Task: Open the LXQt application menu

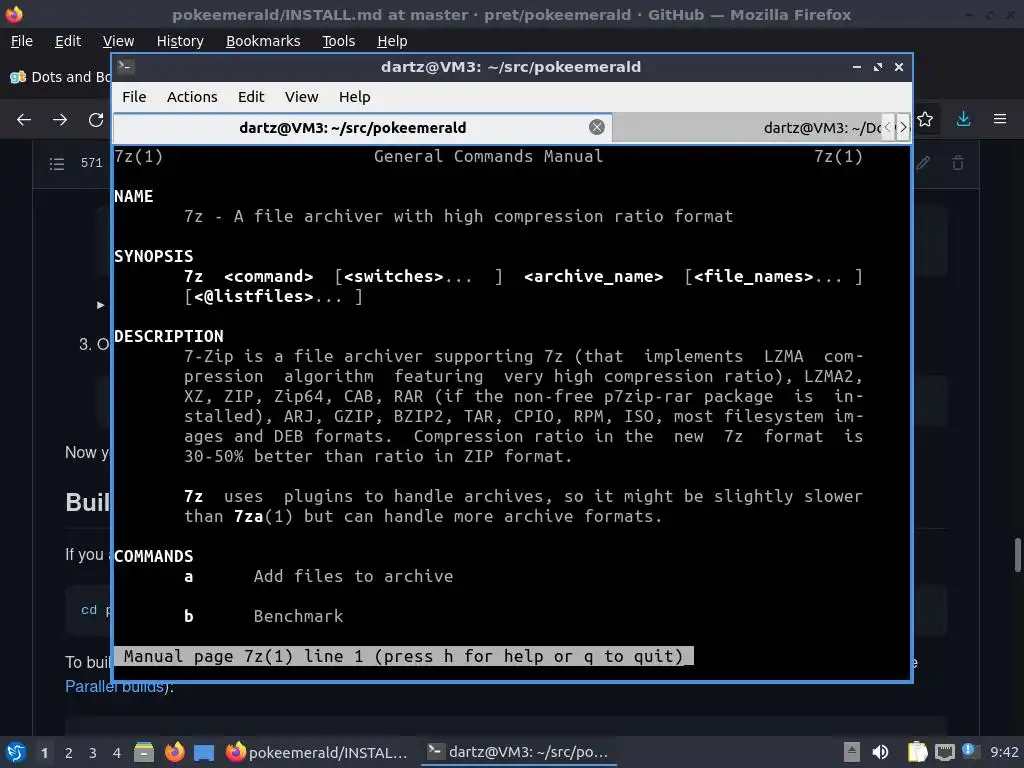Action: tap(16, 752)
